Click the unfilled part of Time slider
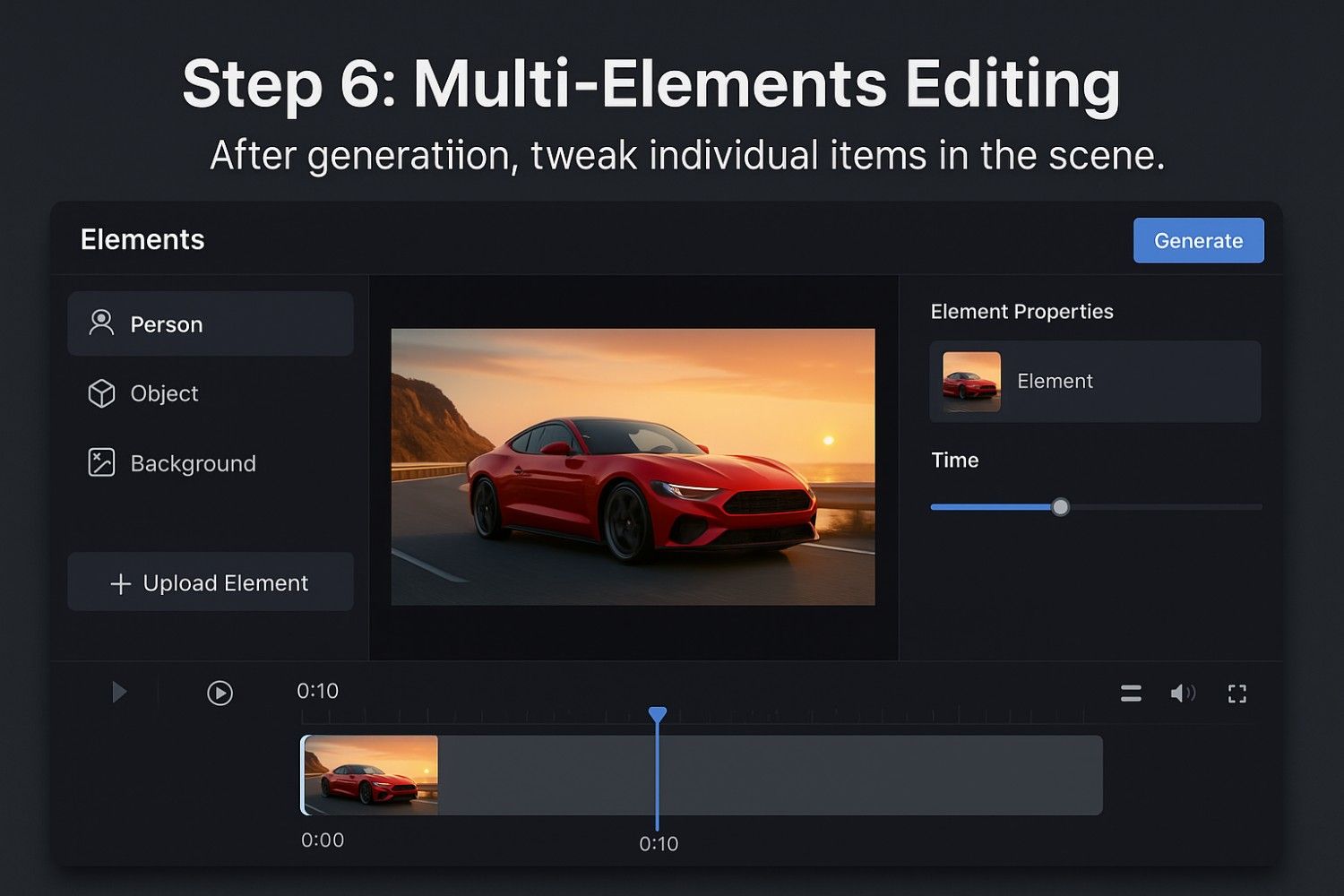1344x896 pixels. pos(1166,507)
